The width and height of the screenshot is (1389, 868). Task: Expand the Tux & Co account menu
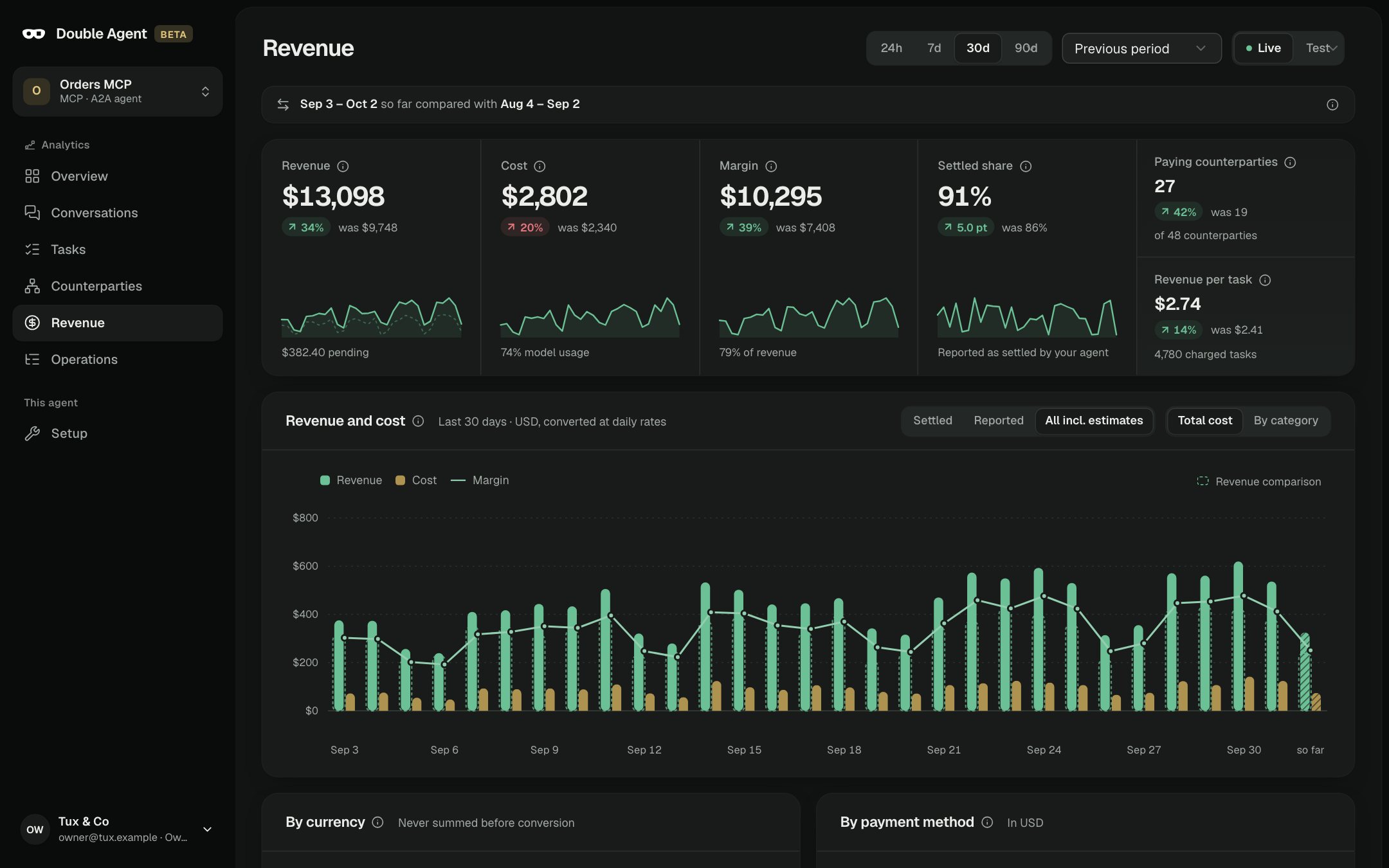tap(118, 829)
